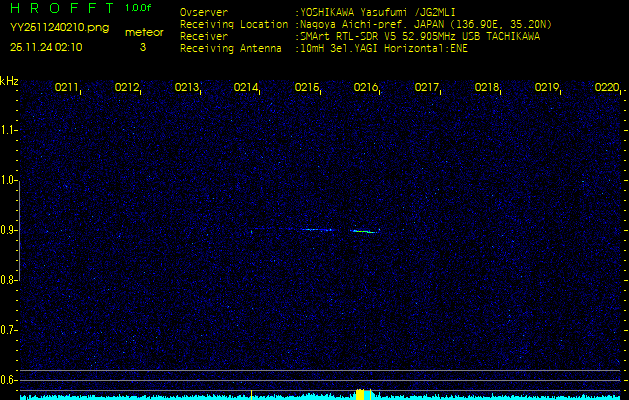Click the HROFFT title text
Viewport: 629px width, 400px height.
[59, 8]
